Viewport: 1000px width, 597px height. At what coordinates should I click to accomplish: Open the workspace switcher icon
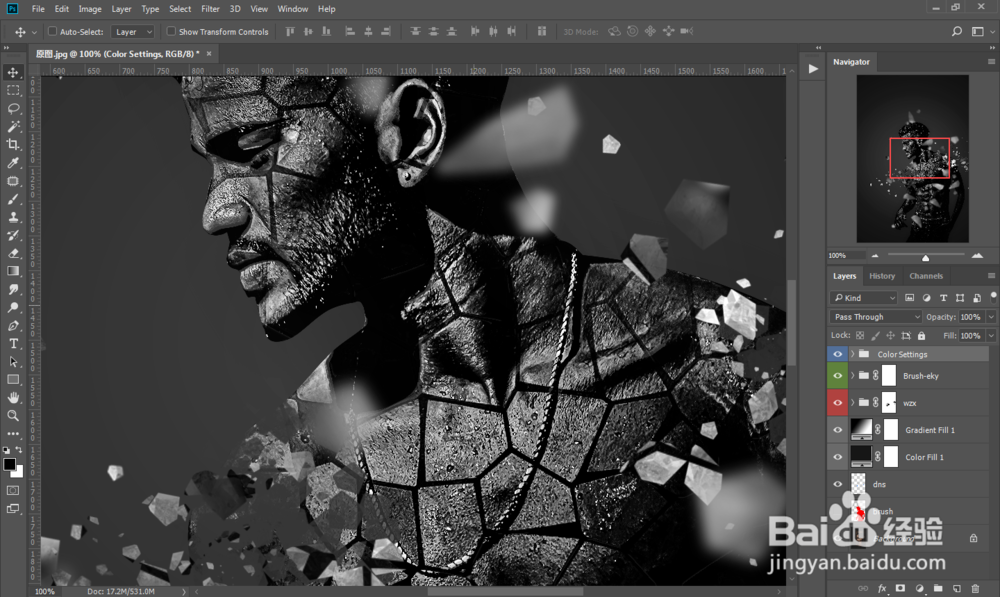[978, 31]
